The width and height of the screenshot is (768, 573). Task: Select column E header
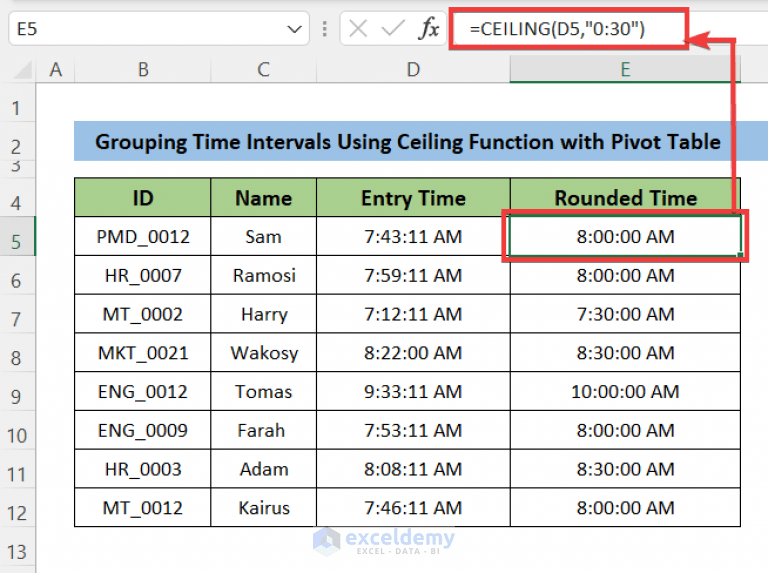[625, 70]
